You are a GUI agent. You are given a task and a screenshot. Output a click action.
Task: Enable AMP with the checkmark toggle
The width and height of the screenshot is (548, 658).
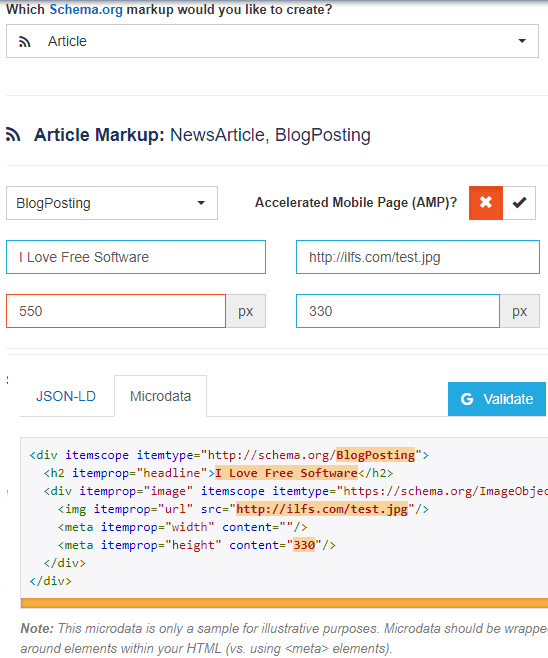click(x=519, y=203)
